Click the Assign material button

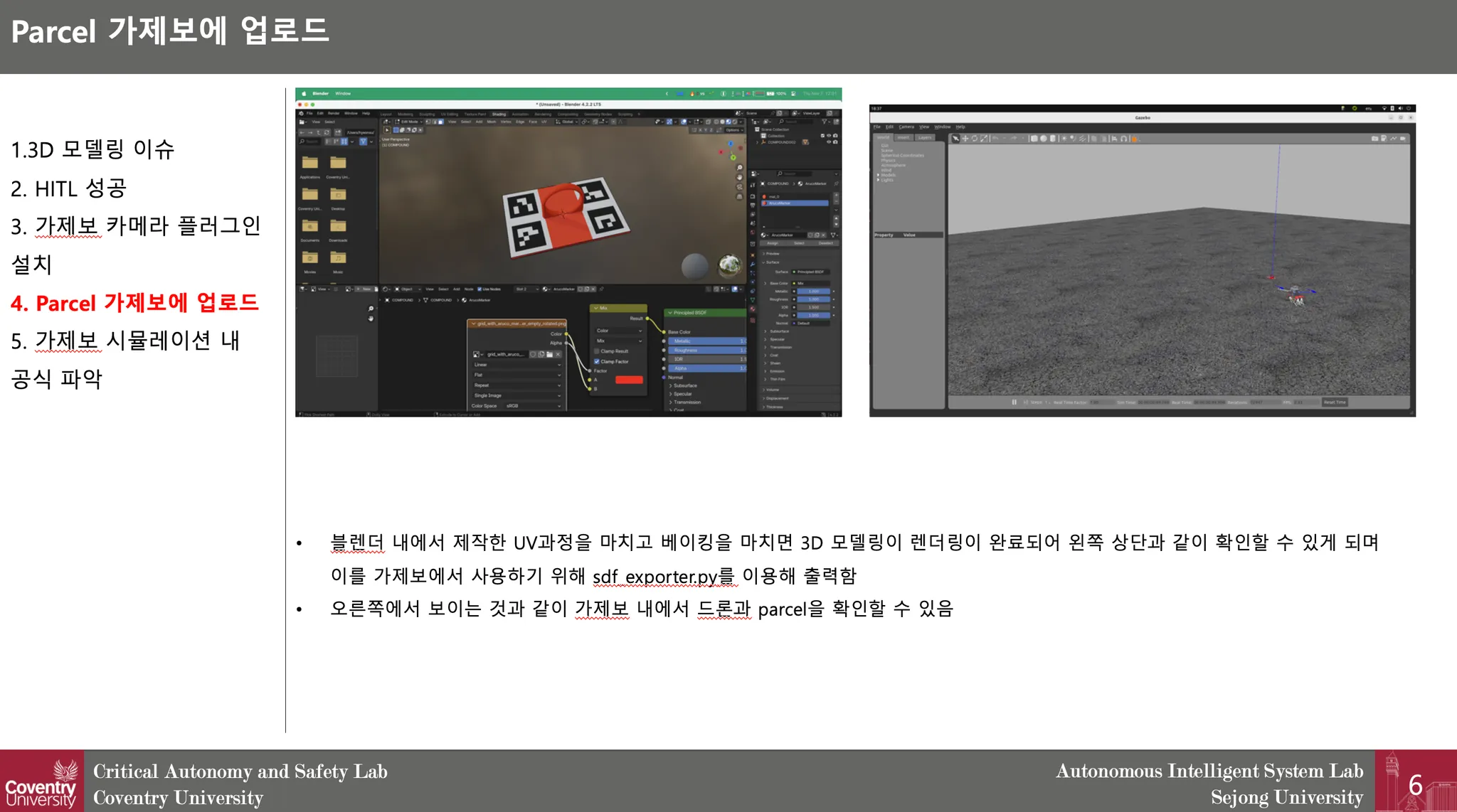point(773,243)
